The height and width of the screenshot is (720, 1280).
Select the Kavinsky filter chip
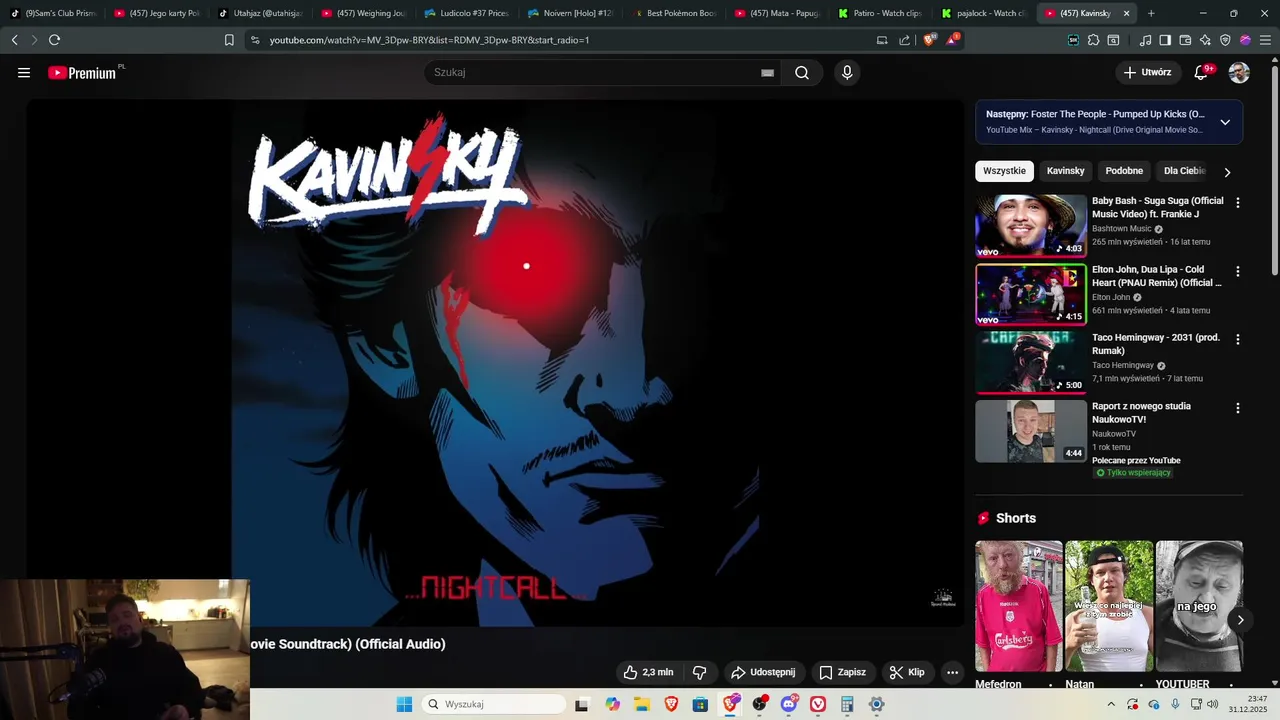(1066, 171)
